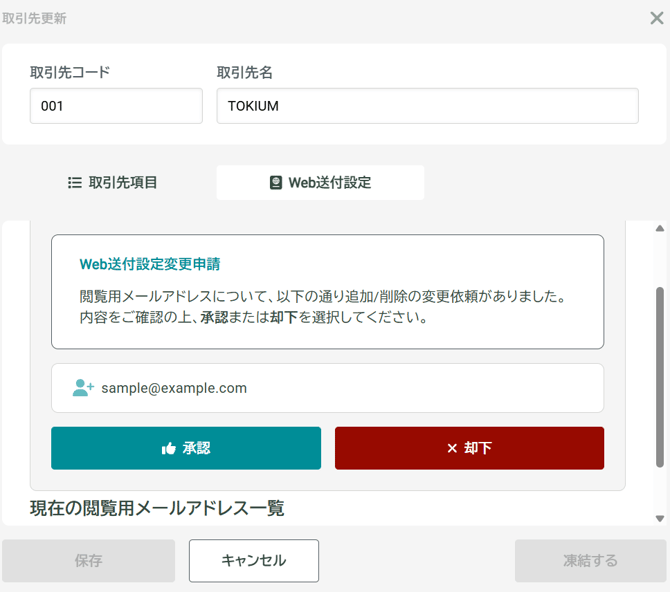Screen dimensions: 670x592
Task: Click the book icon on Web送付設定 tab
Action: pyautogui.click(x=276, y=183)
